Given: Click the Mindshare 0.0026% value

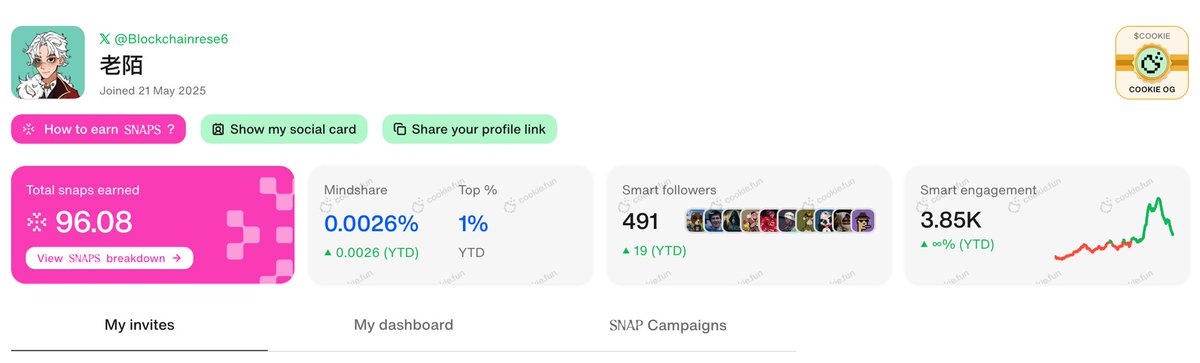Looking at the screenshot, I should tap(371, 222).
